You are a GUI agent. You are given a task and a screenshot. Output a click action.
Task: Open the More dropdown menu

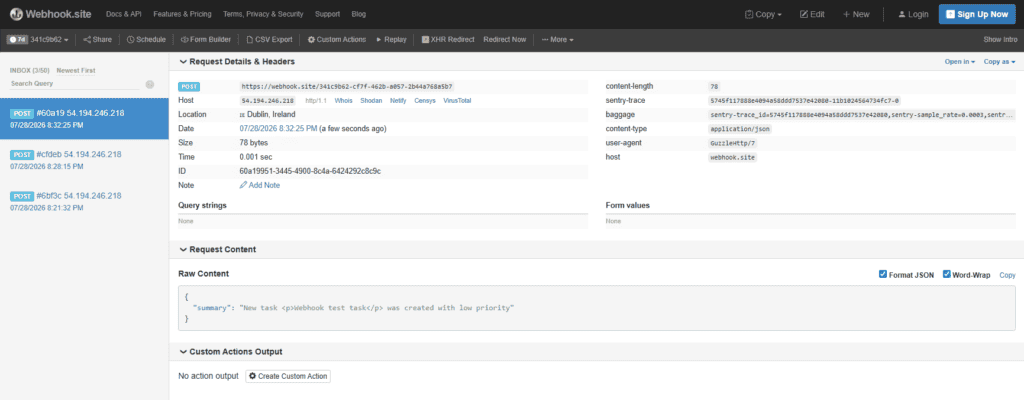[557, 39]
